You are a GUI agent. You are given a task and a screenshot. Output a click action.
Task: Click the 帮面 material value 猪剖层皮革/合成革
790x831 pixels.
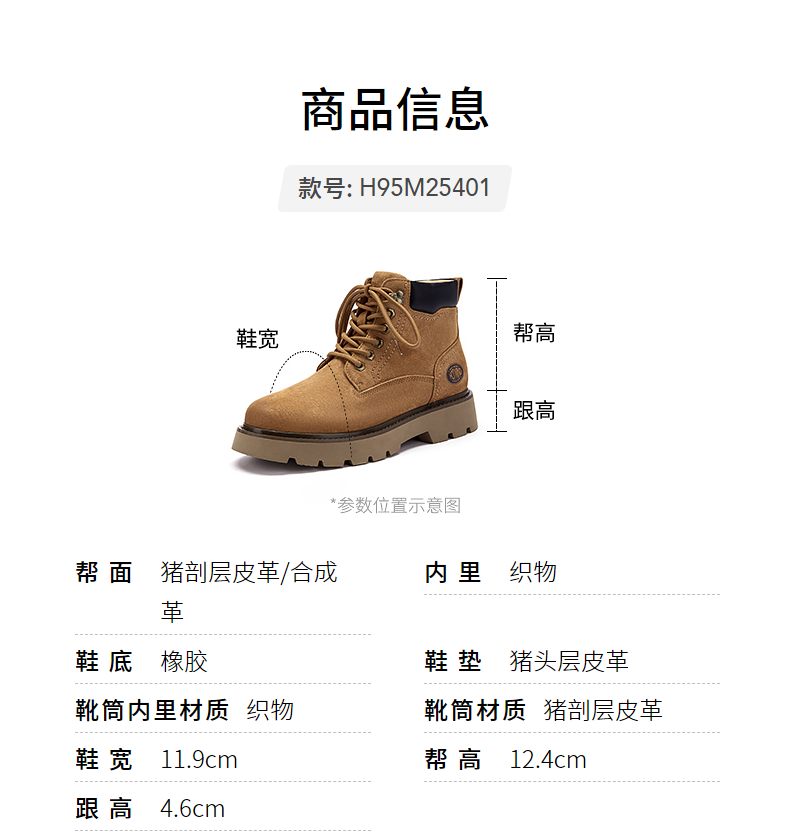249,592
